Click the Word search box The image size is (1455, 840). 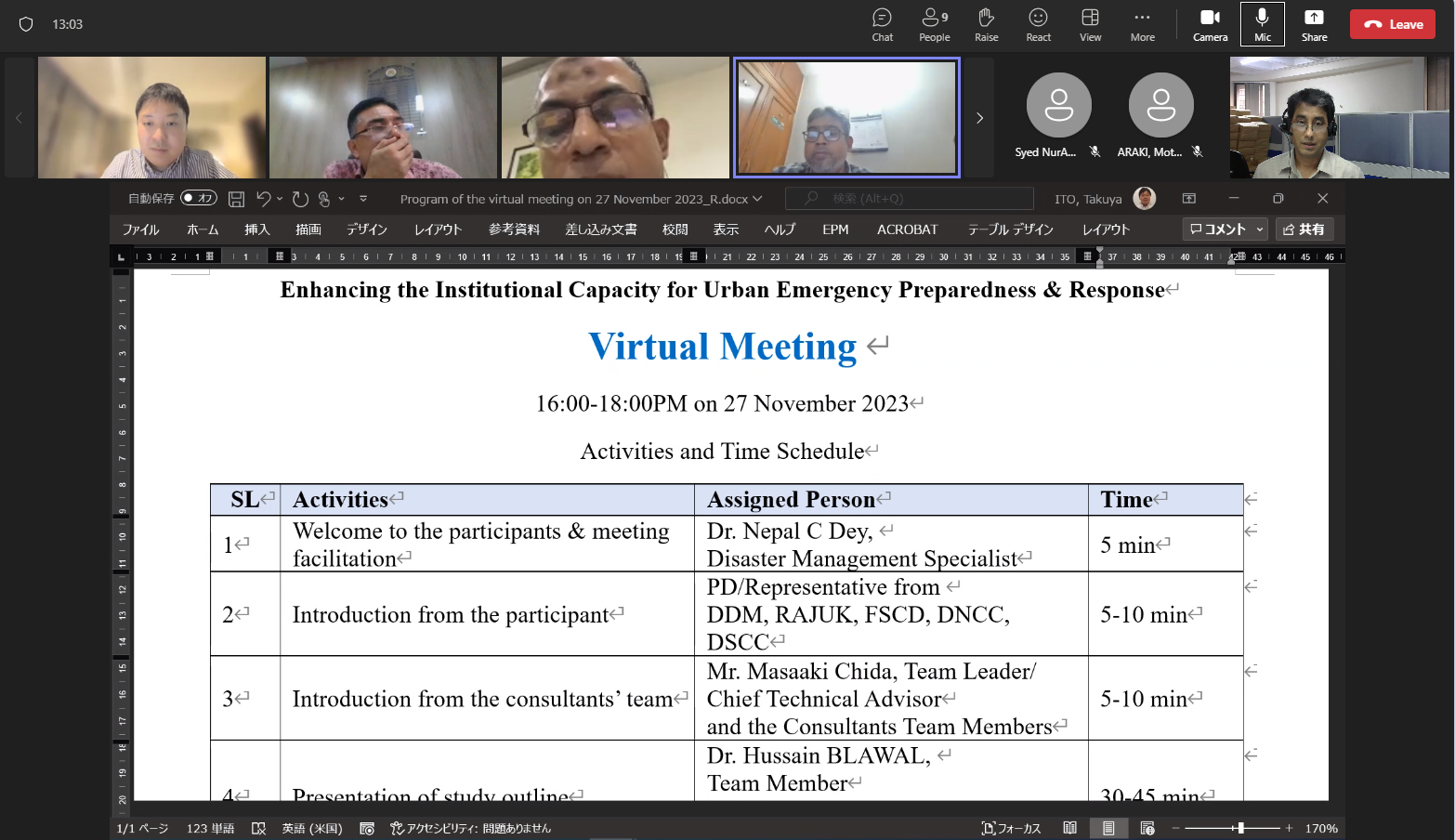(x=909, y=199)
